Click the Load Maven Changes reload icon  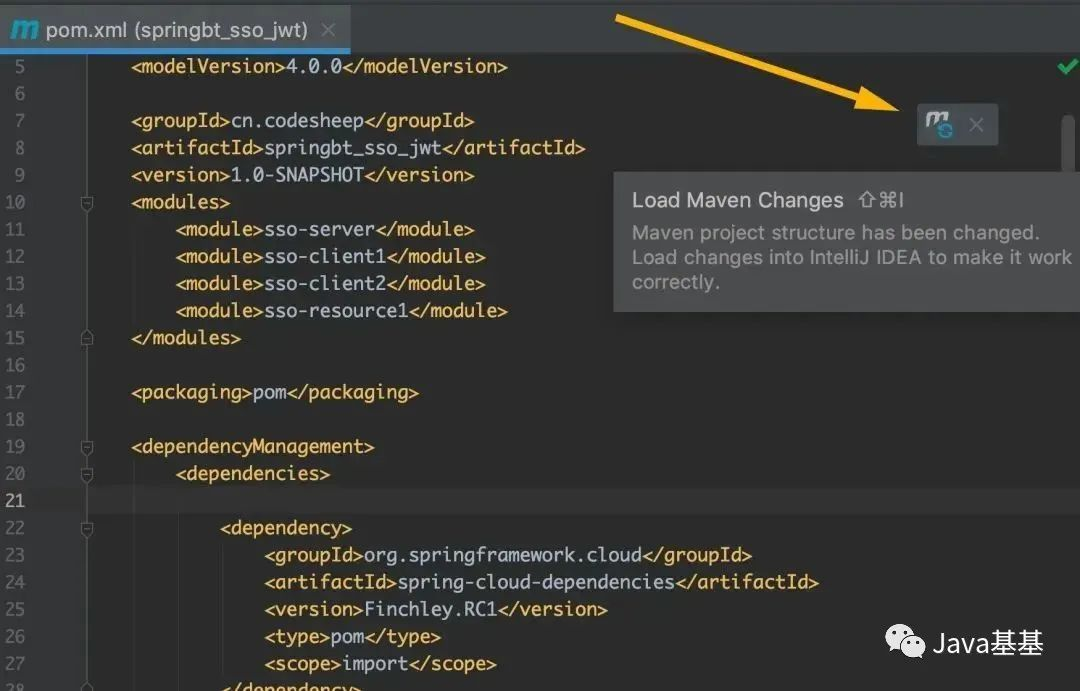(x=939, y=125)
